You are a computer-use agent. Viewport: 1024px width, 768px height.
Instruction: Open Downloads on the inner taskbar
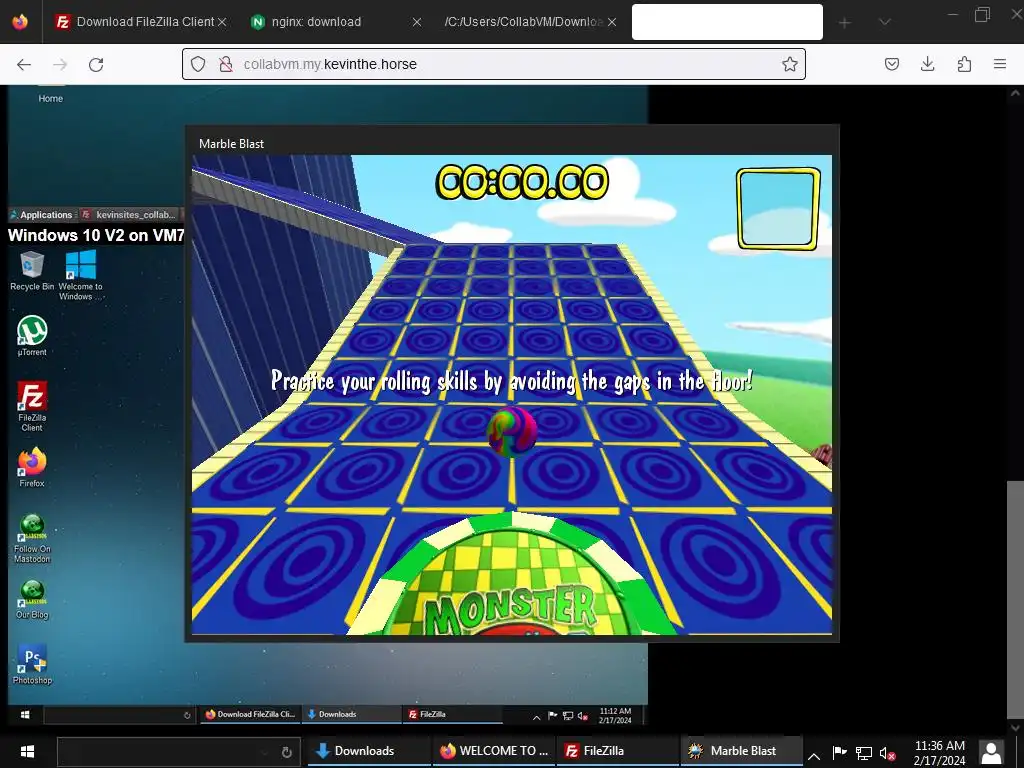[351, 714]
